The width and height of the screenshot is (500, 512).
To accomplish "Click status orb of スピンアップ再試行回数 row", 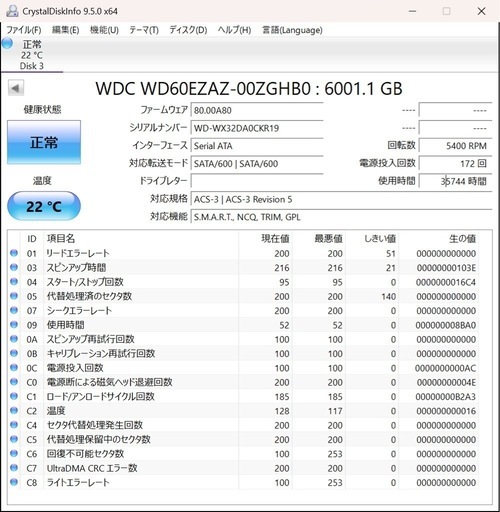I will click(x=14, y=339).
